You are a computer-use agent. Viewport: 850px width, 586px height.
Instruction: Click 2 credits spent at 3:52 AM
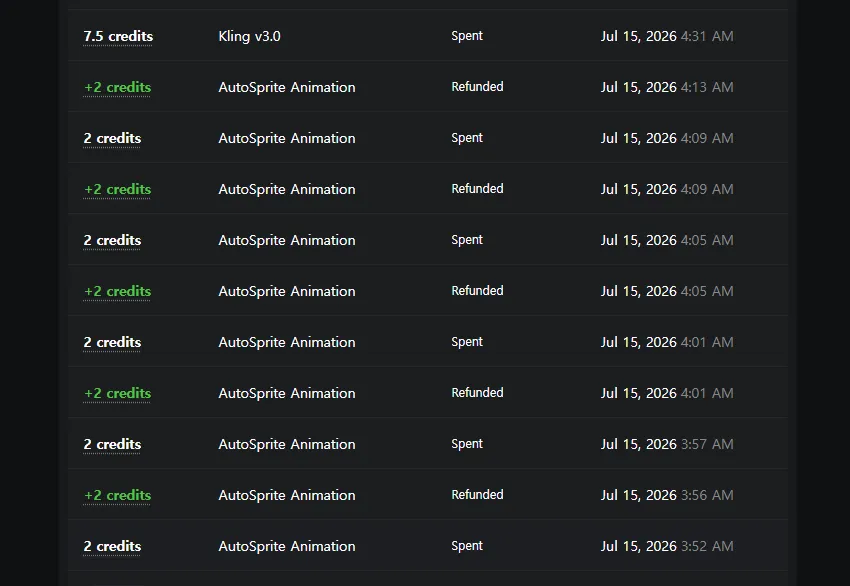coord(112,546)
